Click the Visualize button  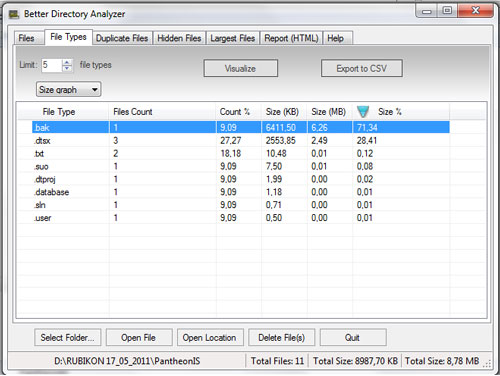[x=241, y=68]
